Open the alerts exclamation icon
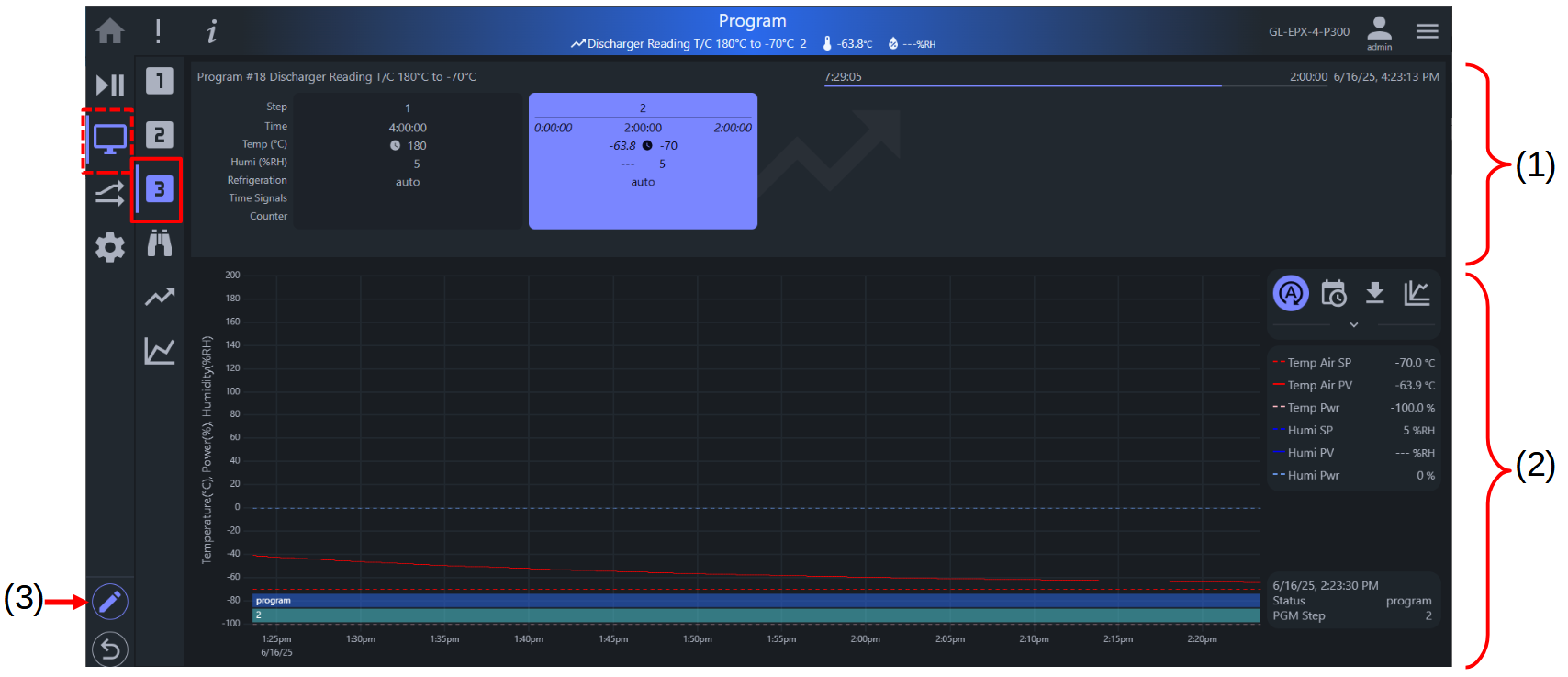The image size is (1568, 677). coord(159,31)
